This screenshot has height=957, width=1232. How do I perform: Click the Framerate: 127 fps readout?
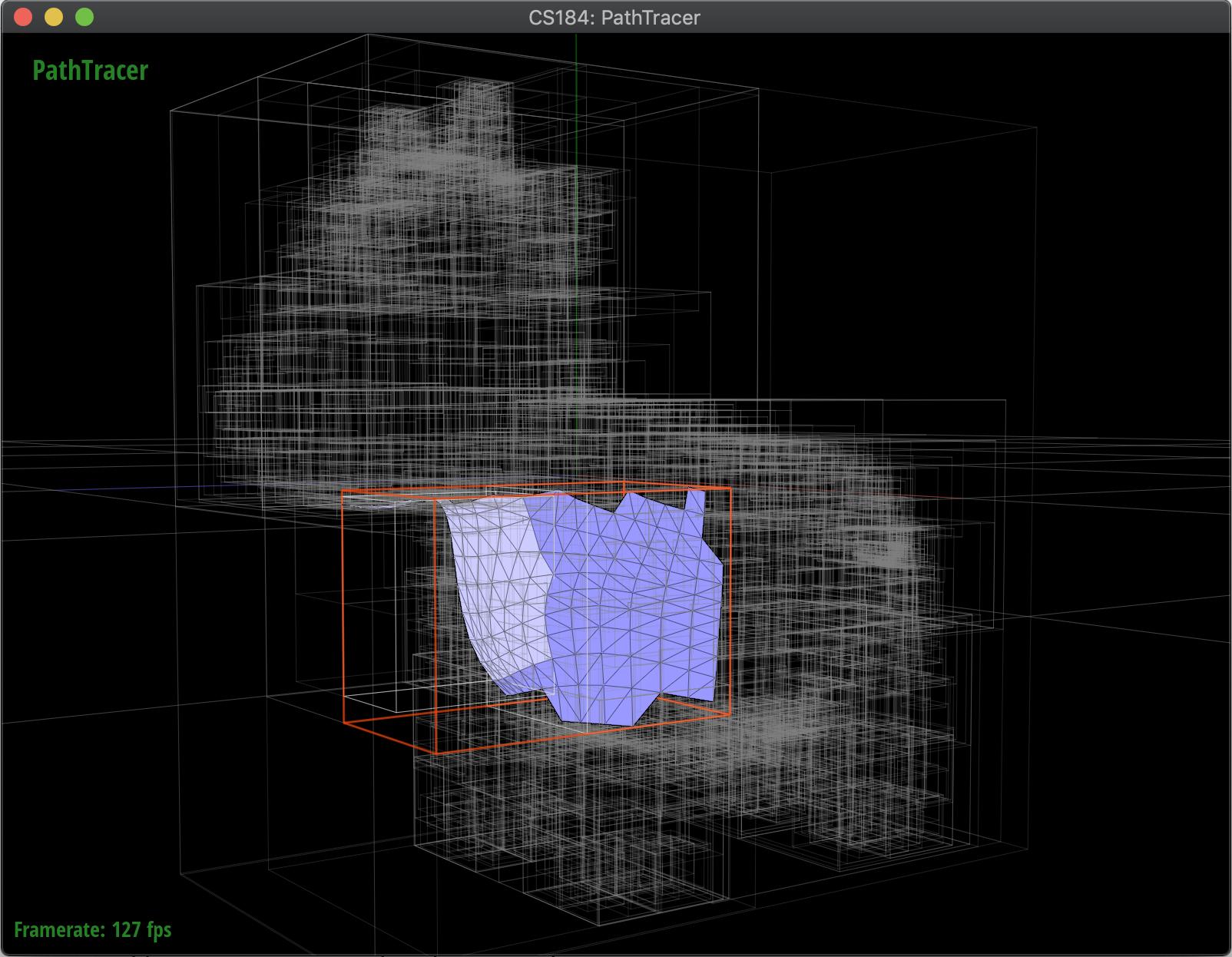click(x=93, y=929)
